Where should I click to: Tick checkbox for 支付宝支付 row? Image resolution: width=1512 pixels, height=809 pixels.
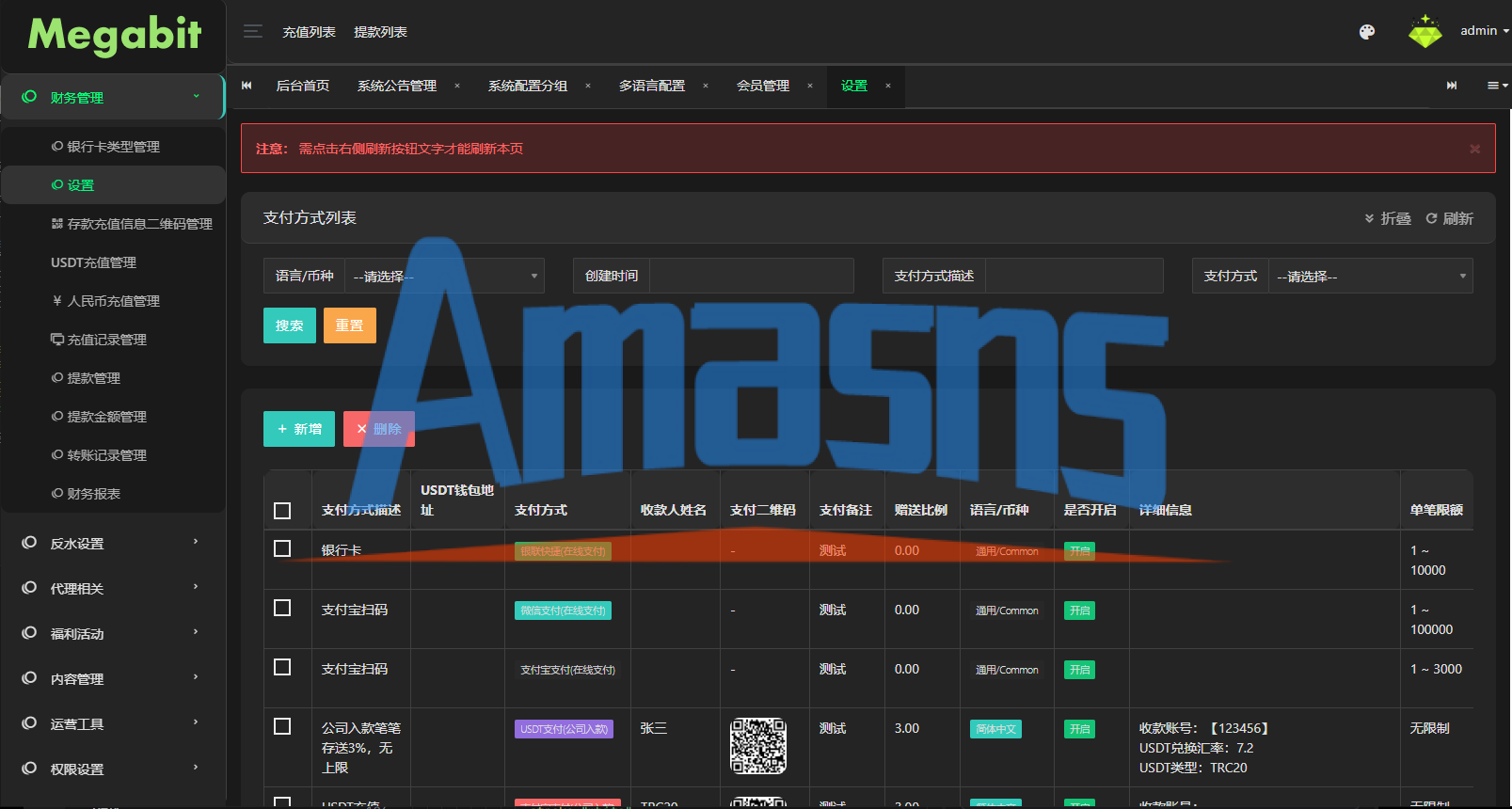coord(282,667)
